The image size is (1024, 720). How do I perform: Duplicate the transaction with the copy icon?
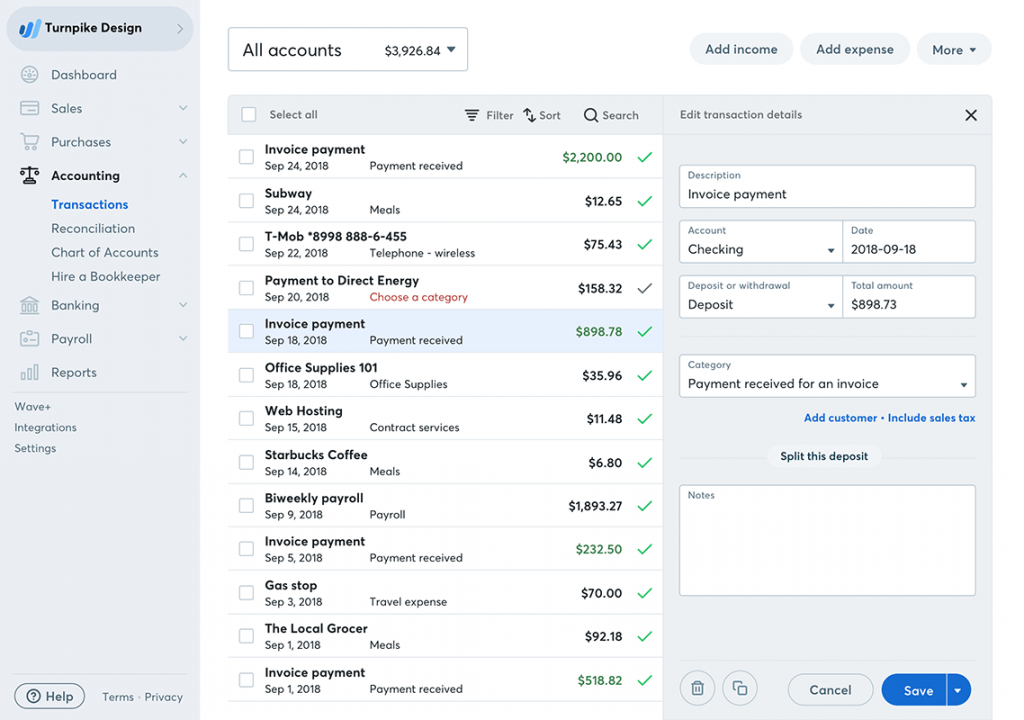point(739,688)
